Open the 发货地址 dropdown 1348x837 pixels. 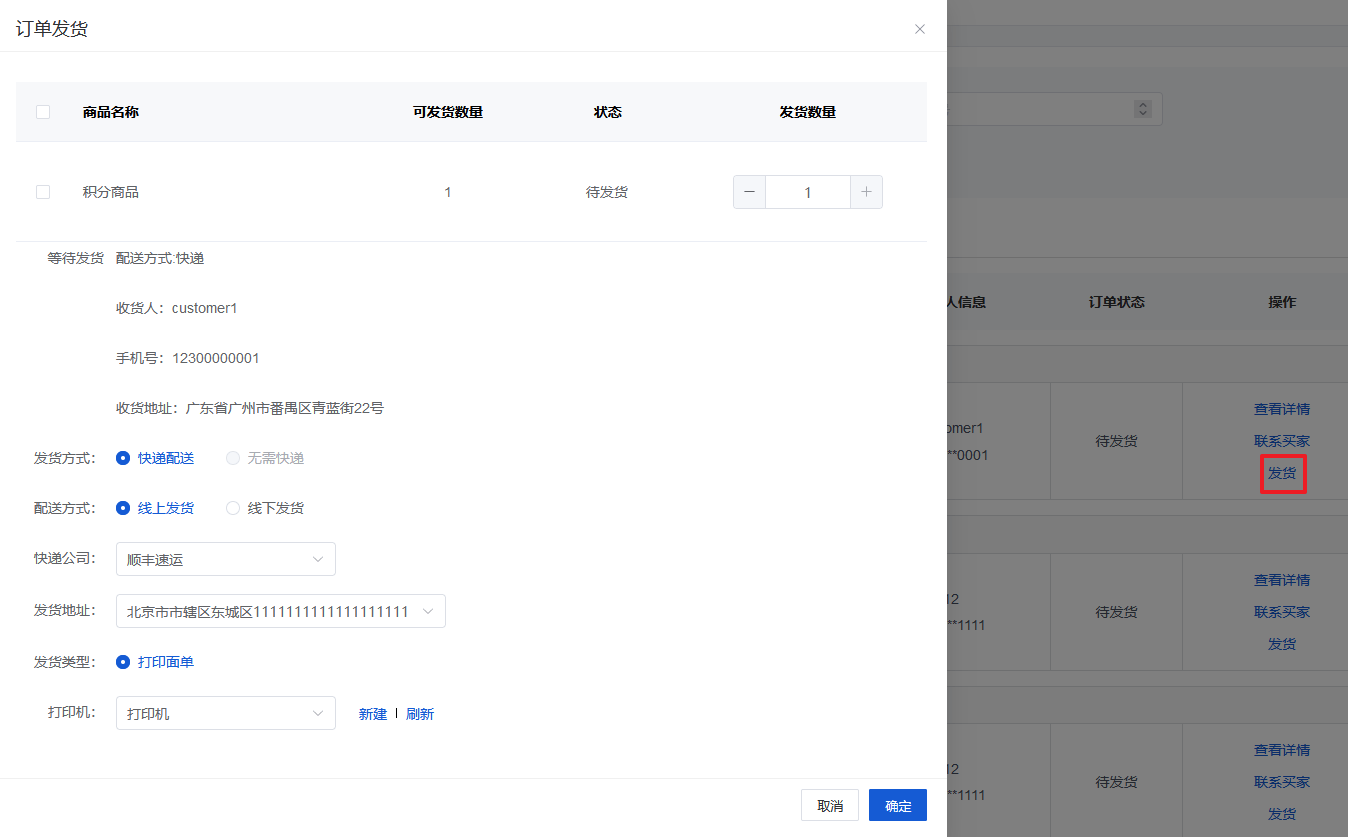[281, 611]
